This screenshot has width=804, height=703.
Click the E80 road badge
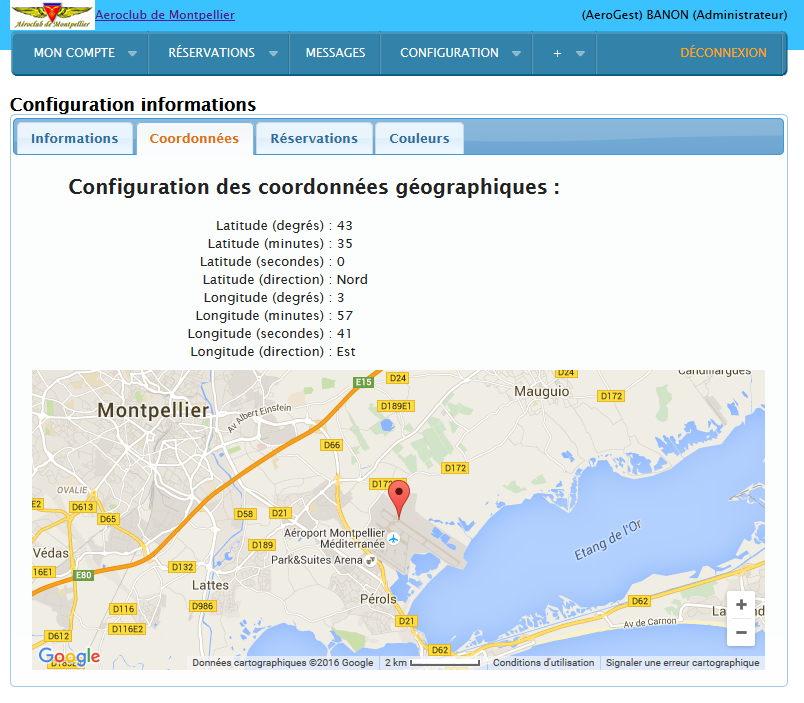(84, 575)
